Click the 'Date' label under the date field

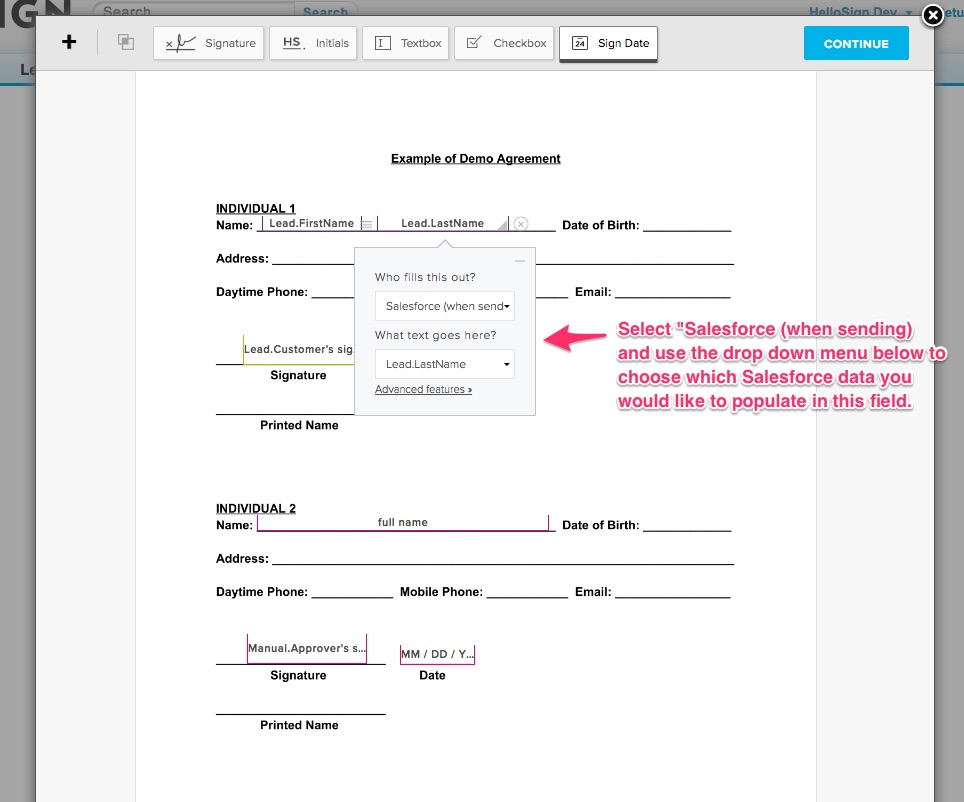[432, 675]
